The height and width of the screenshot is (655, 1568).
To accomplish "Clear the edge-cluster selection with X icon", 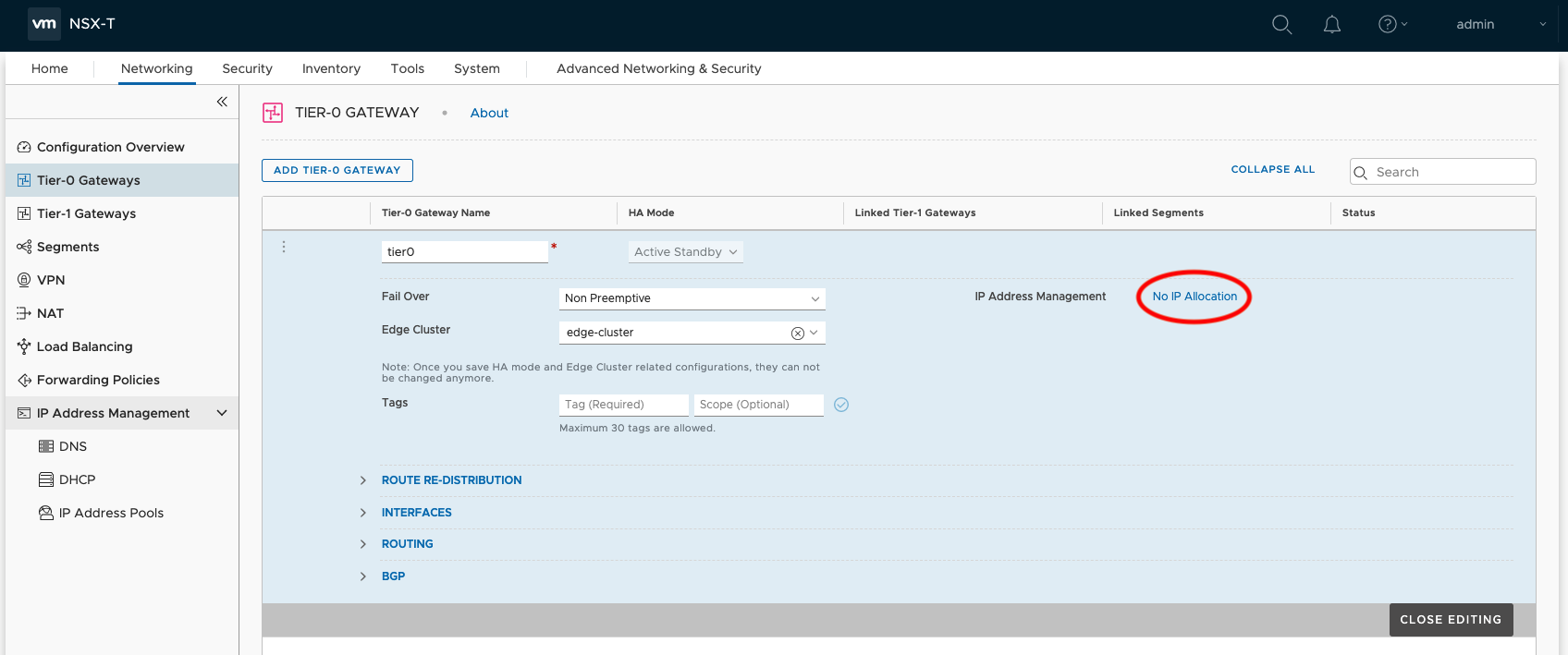I will click(x=797, y=333).
